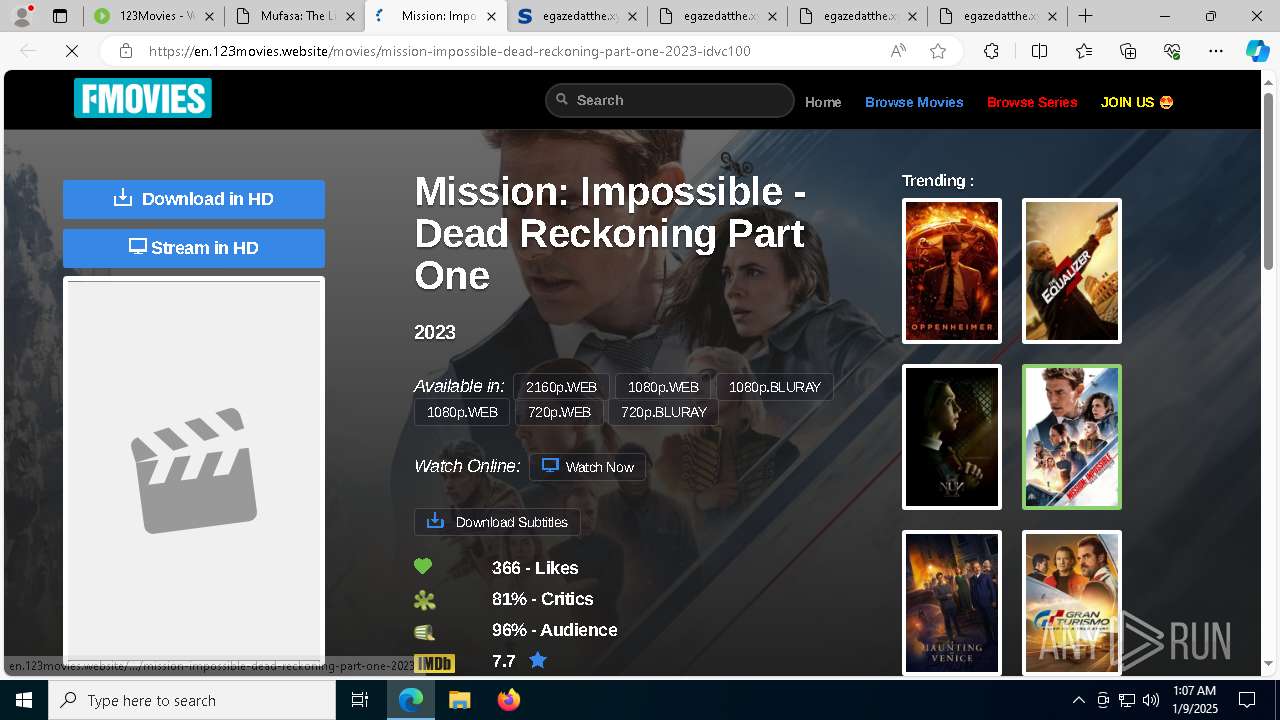Select the 720p.WEB quality
The height and width of the screenshot is (720, 1280).
(559, 412)
